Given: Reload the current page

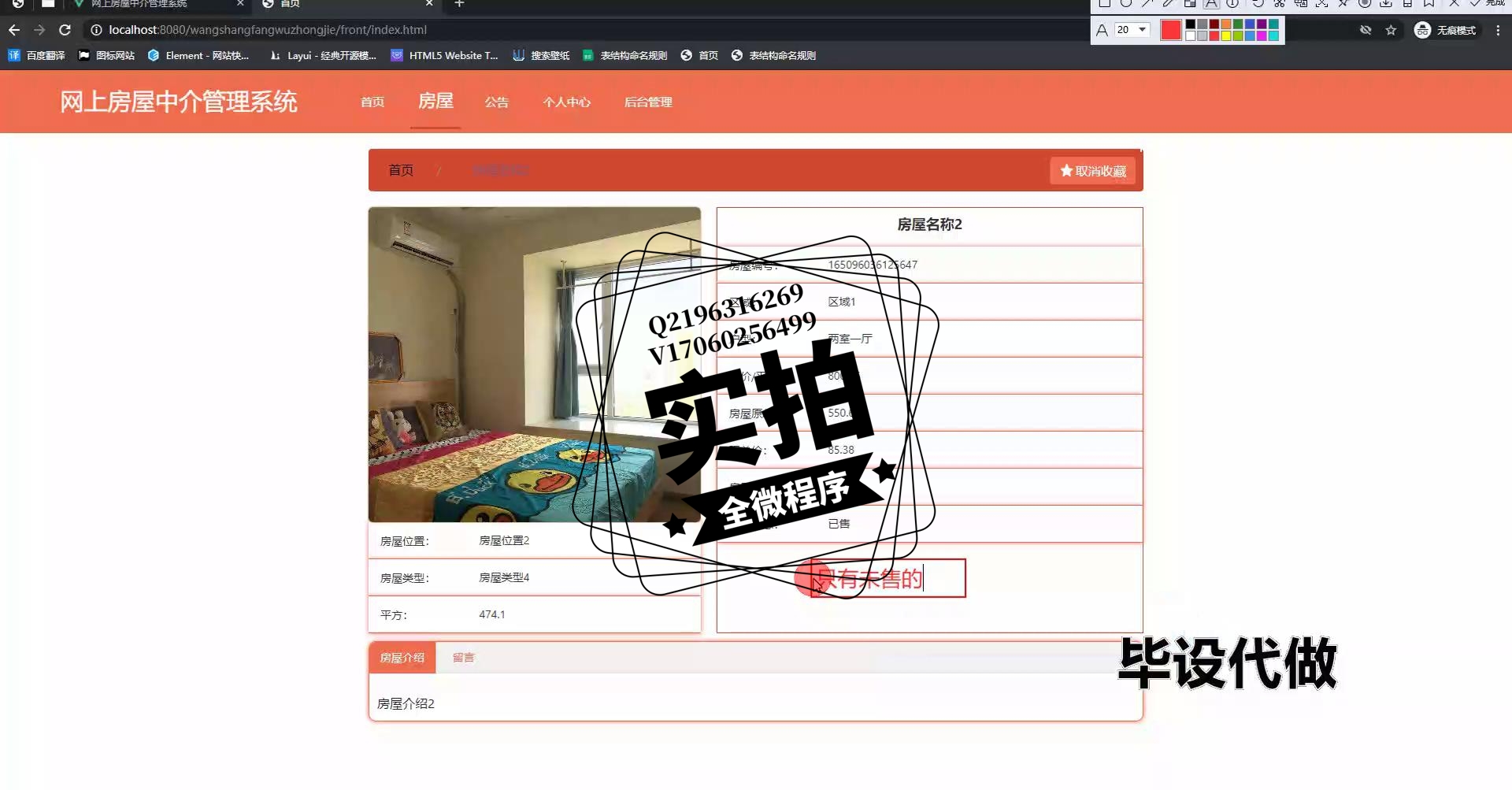Looking at the screenshot, I should (x=65, y=30).
